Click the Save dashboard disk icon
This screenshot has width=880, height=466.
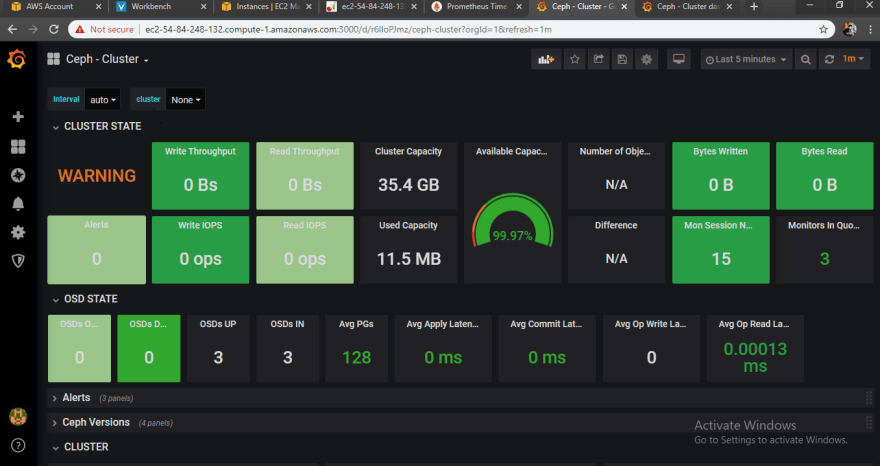coord(622,60)
